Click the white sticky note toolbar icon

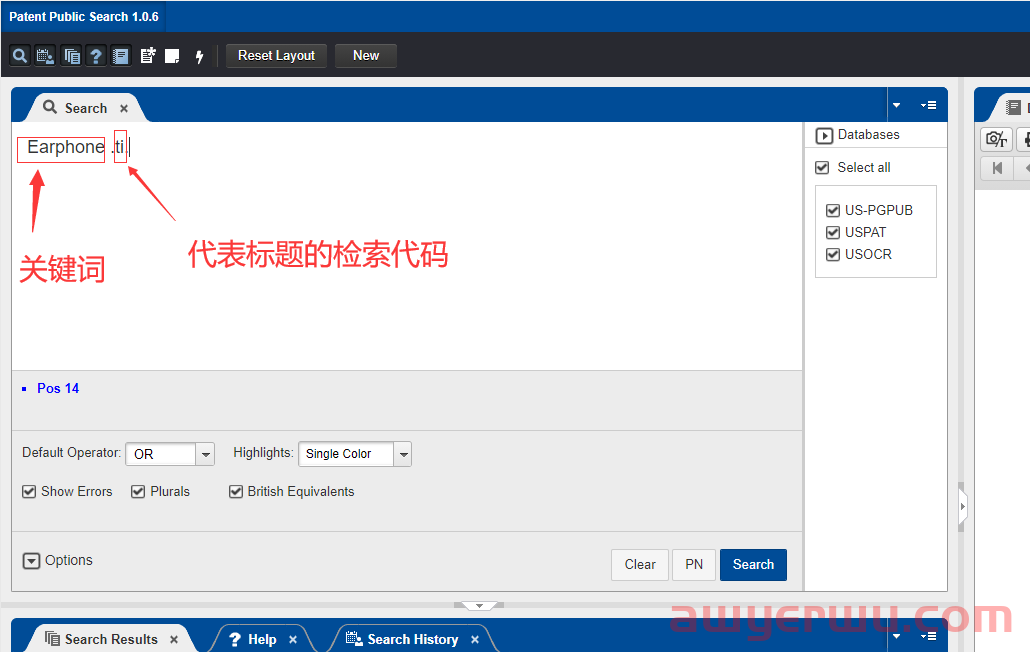(x=172, y=56)
